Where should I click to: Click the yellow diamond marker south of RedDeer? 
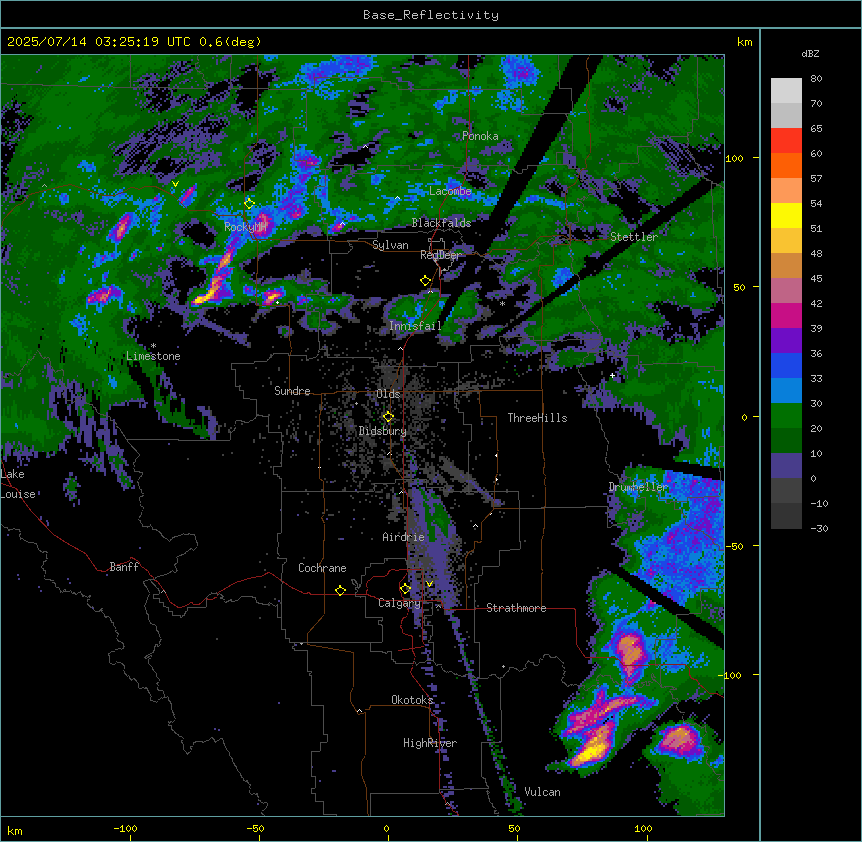tap(425, 281)
